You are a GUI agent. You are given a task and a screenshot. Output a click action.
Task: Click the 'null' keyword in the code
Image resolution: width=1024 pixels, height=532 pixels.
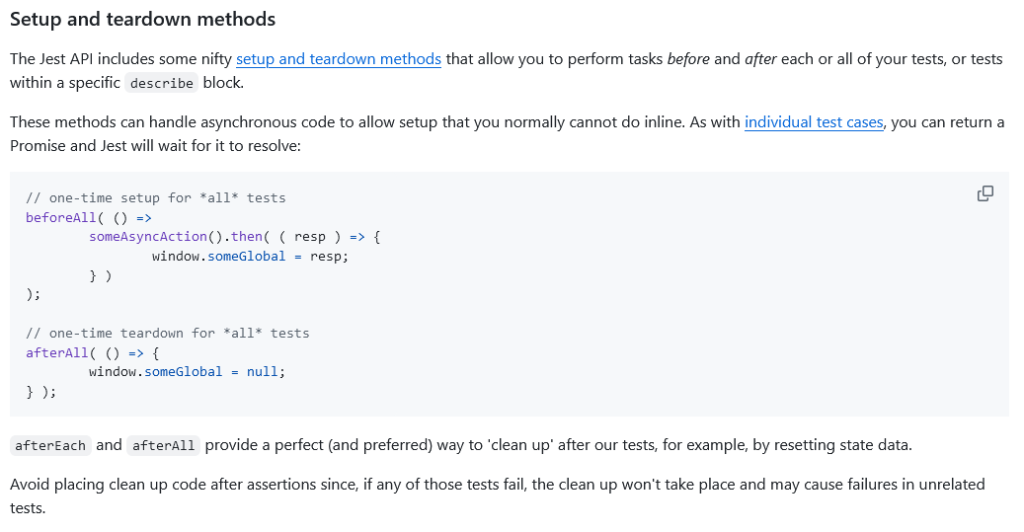[263, 372]
